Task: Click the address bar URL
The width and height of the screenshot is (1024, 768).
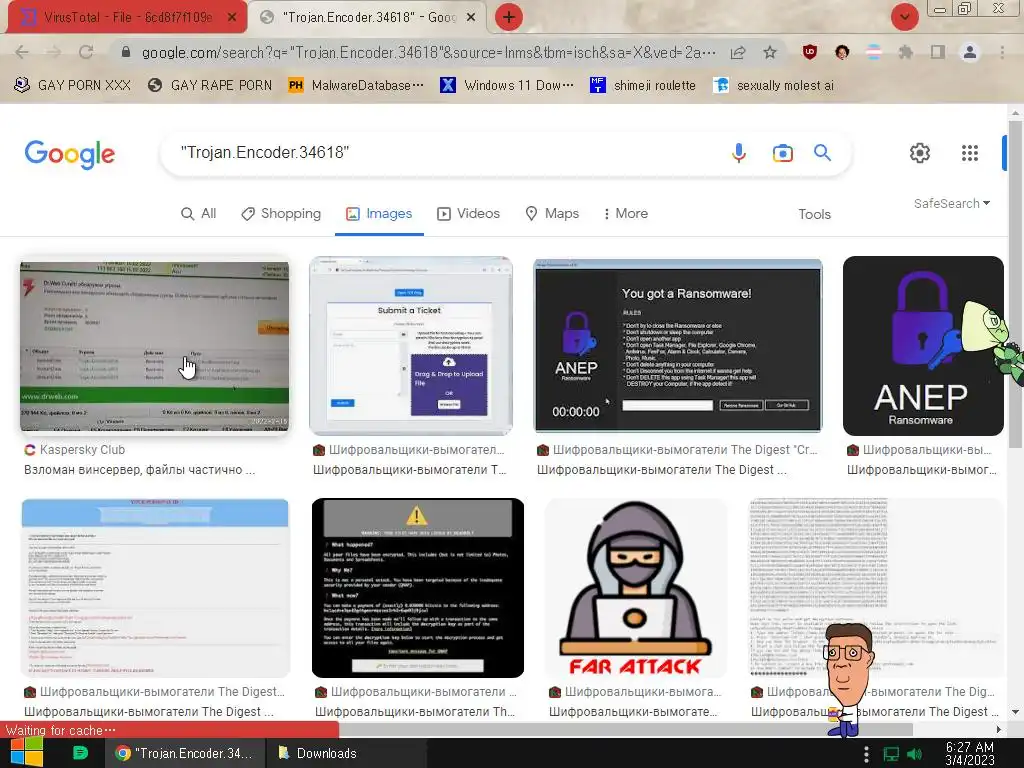Action: 428,52
